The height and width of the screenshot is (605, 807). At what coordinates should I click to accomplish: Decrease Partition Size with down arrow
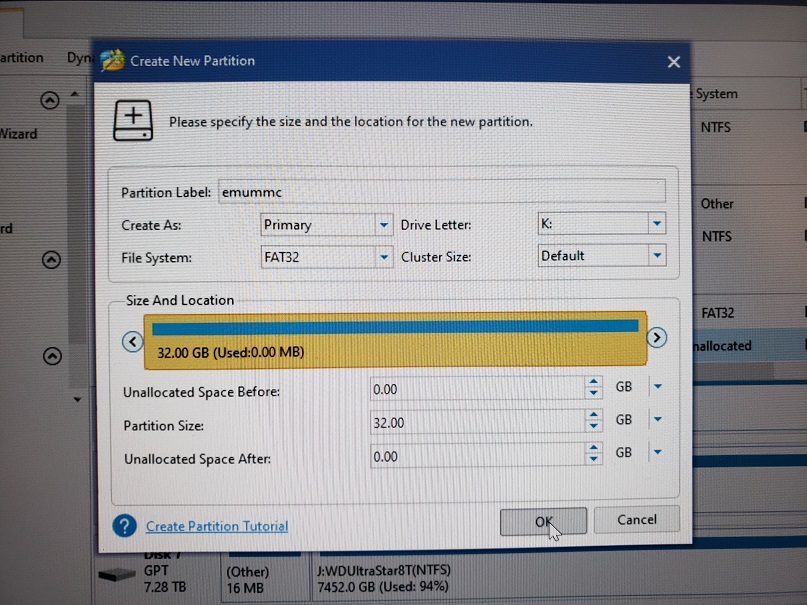pos(593,426)
